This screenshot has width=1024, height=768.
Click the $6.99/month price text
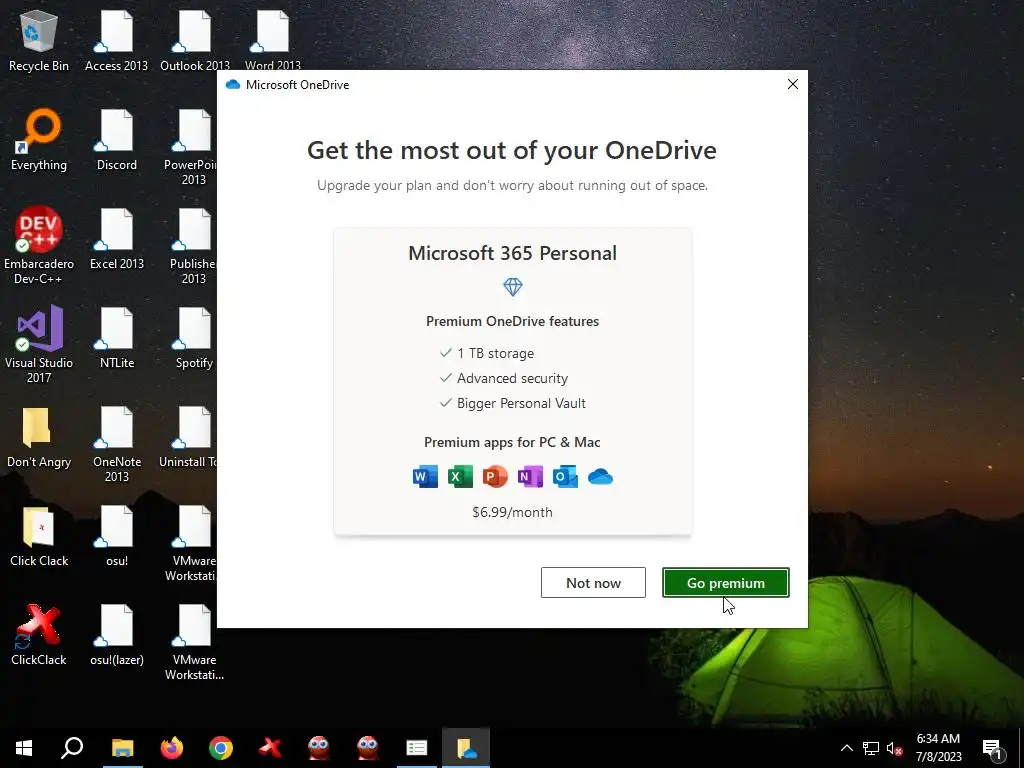tap(513, 512)
